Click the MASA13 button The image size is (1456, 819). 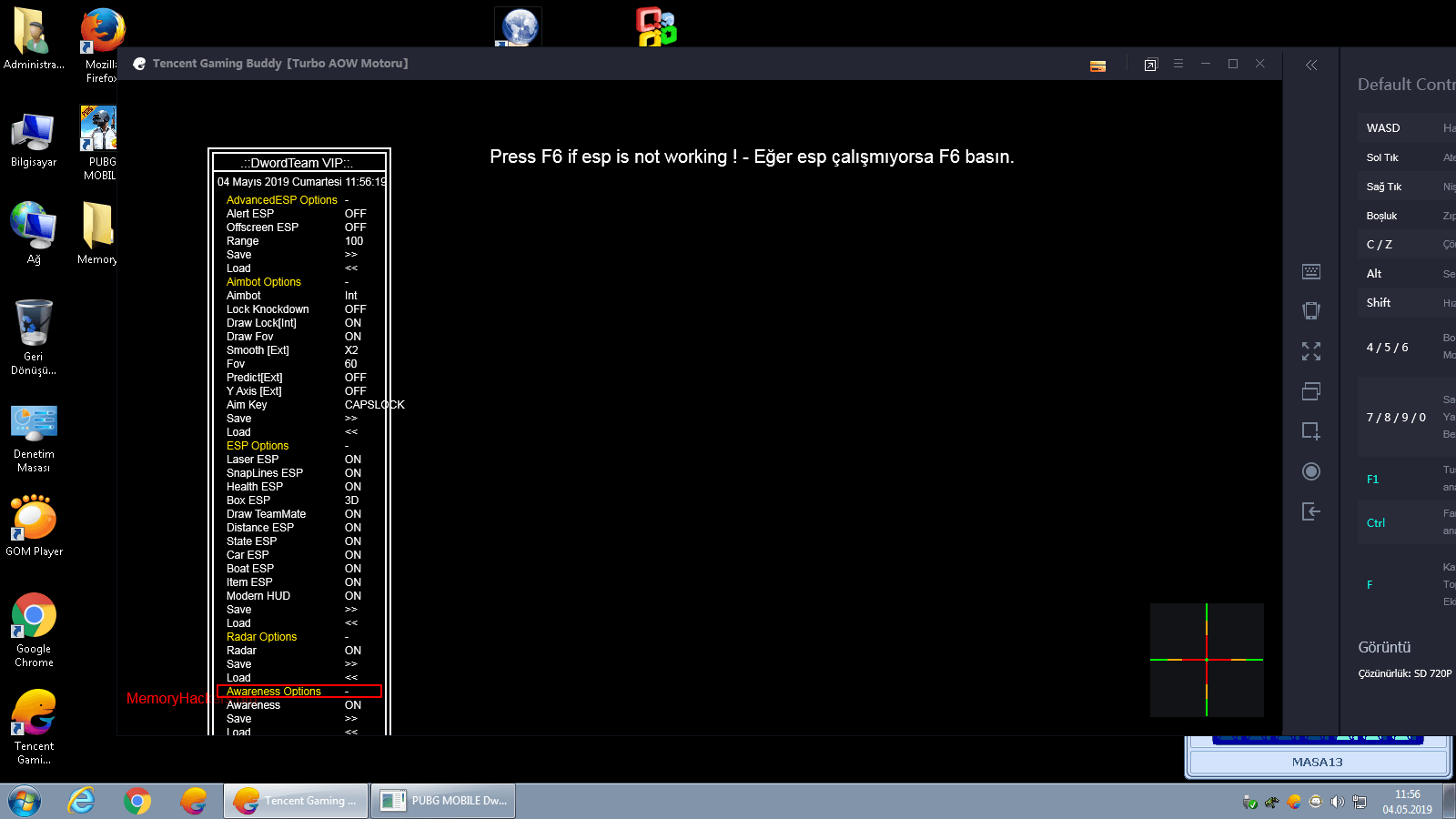(x=1318, y=762)
